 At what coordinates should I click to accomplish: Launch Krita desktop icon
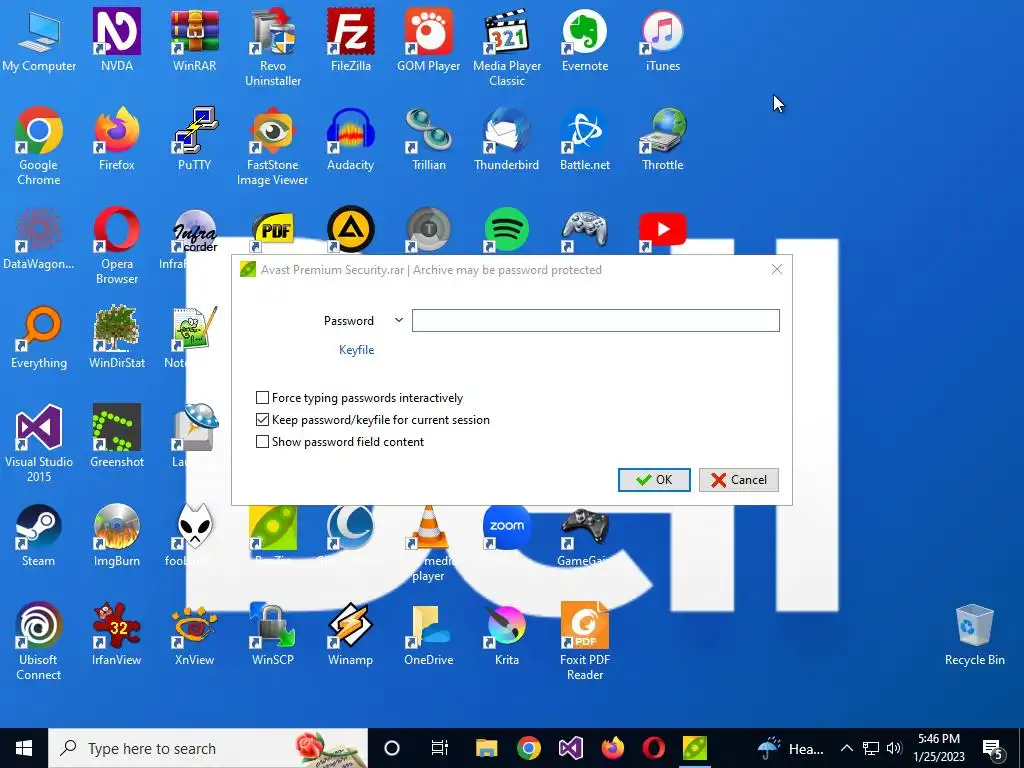click(507, 634)
